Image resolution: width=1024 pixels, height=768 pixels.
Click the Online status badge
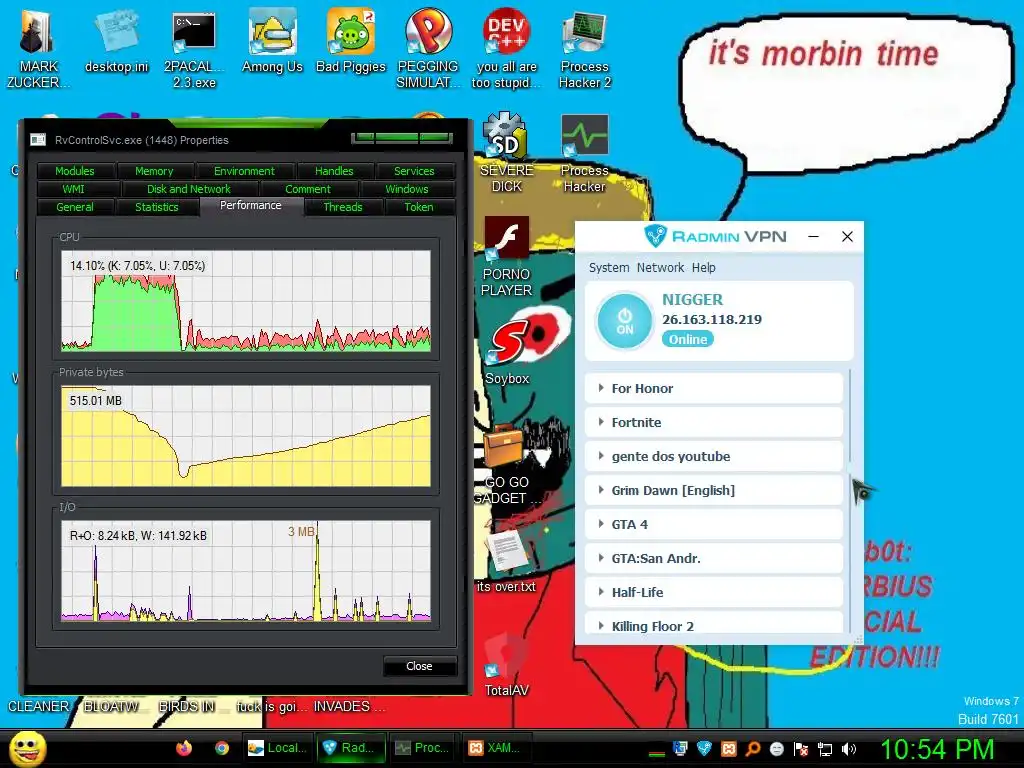click(x=688, y=340)
